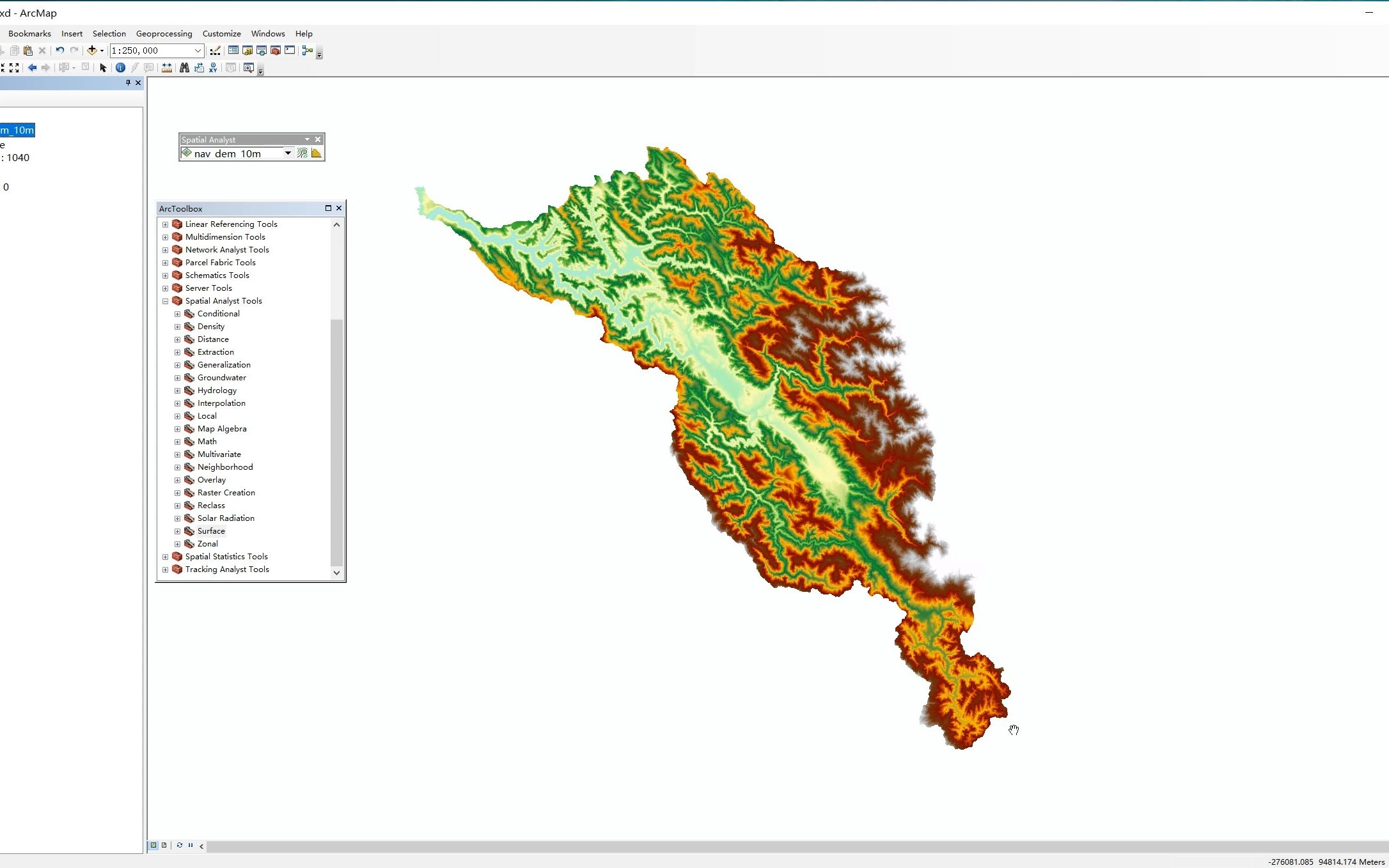1389x868 pixels.
Task: Select the Surface toolset item
Action: tap(211, 531)
